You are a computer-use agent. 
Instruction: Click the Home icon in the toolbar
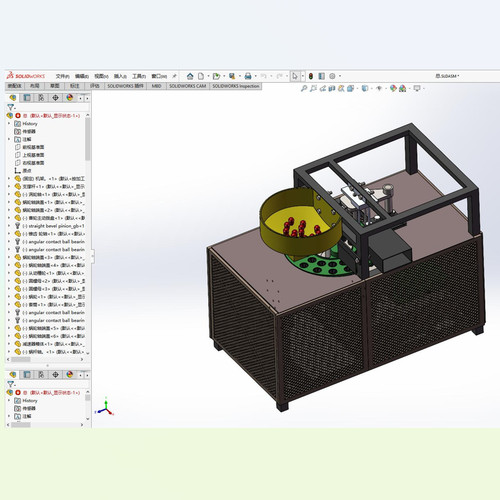190,76
